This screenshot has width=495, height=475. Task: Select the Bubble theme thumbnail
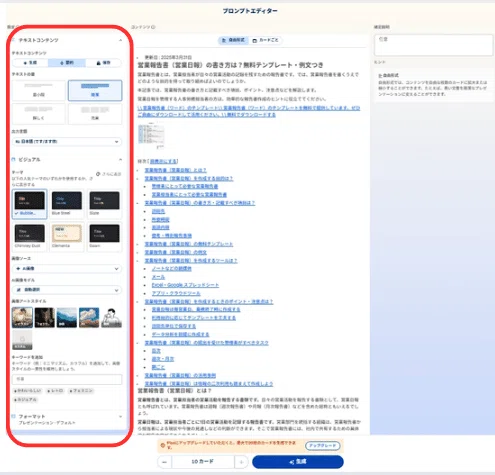pyautogui.click(x=29, y=204)
